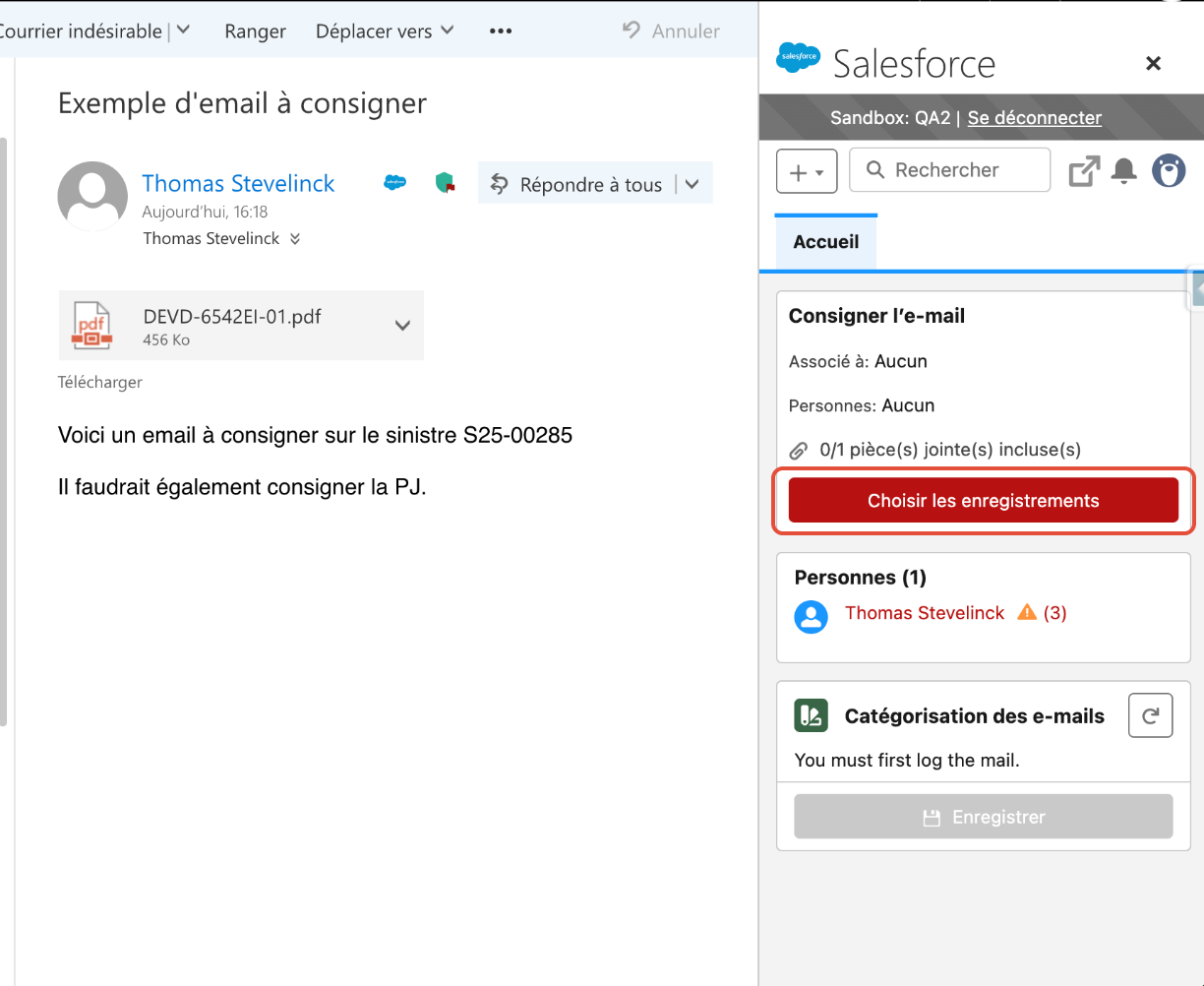This screenshot has width=1204, height=986.
Task: Expand recipient details double chevron
Action: tap(295, 239)
